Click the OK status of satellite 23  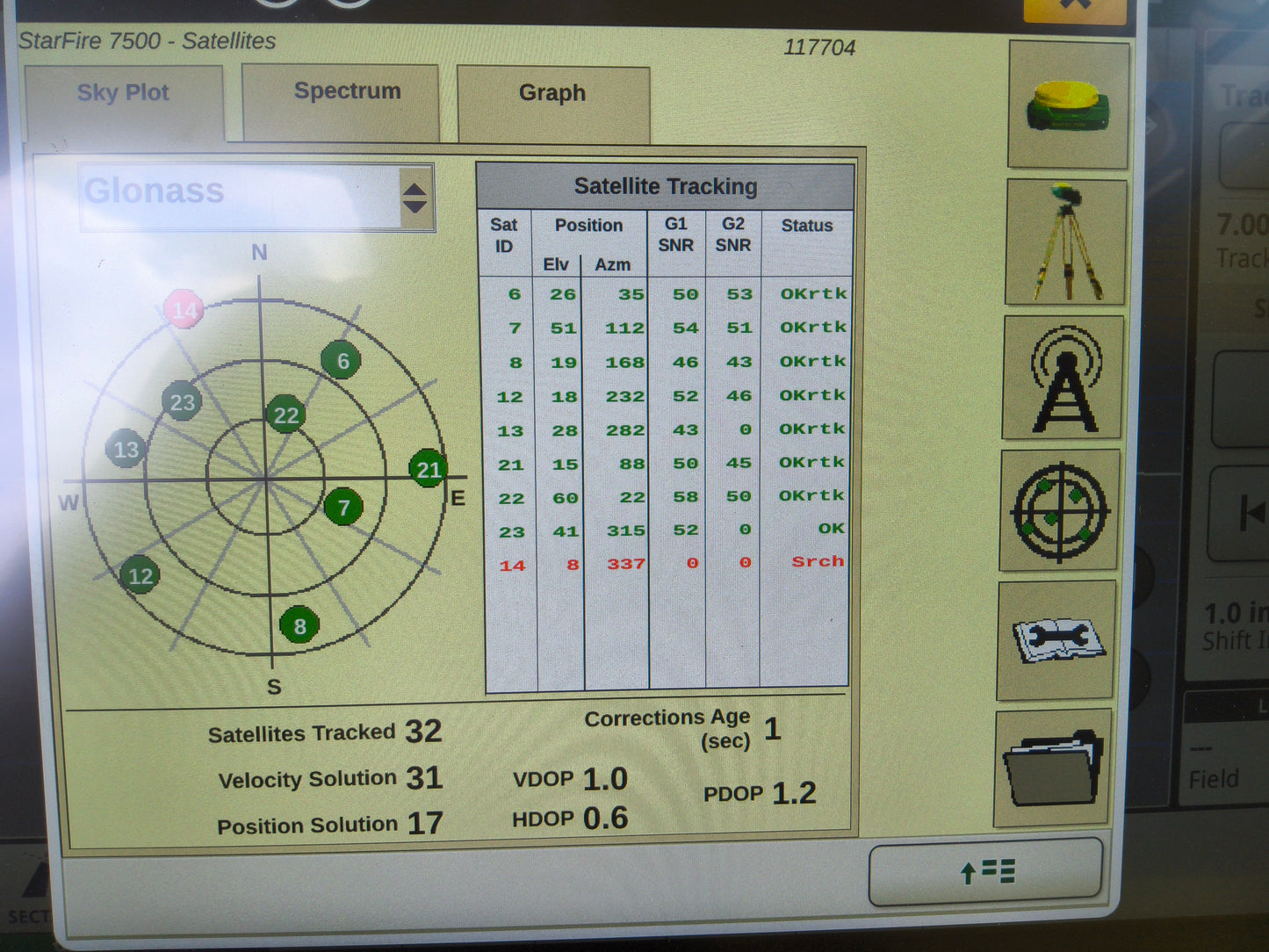[x=832, y=529]
